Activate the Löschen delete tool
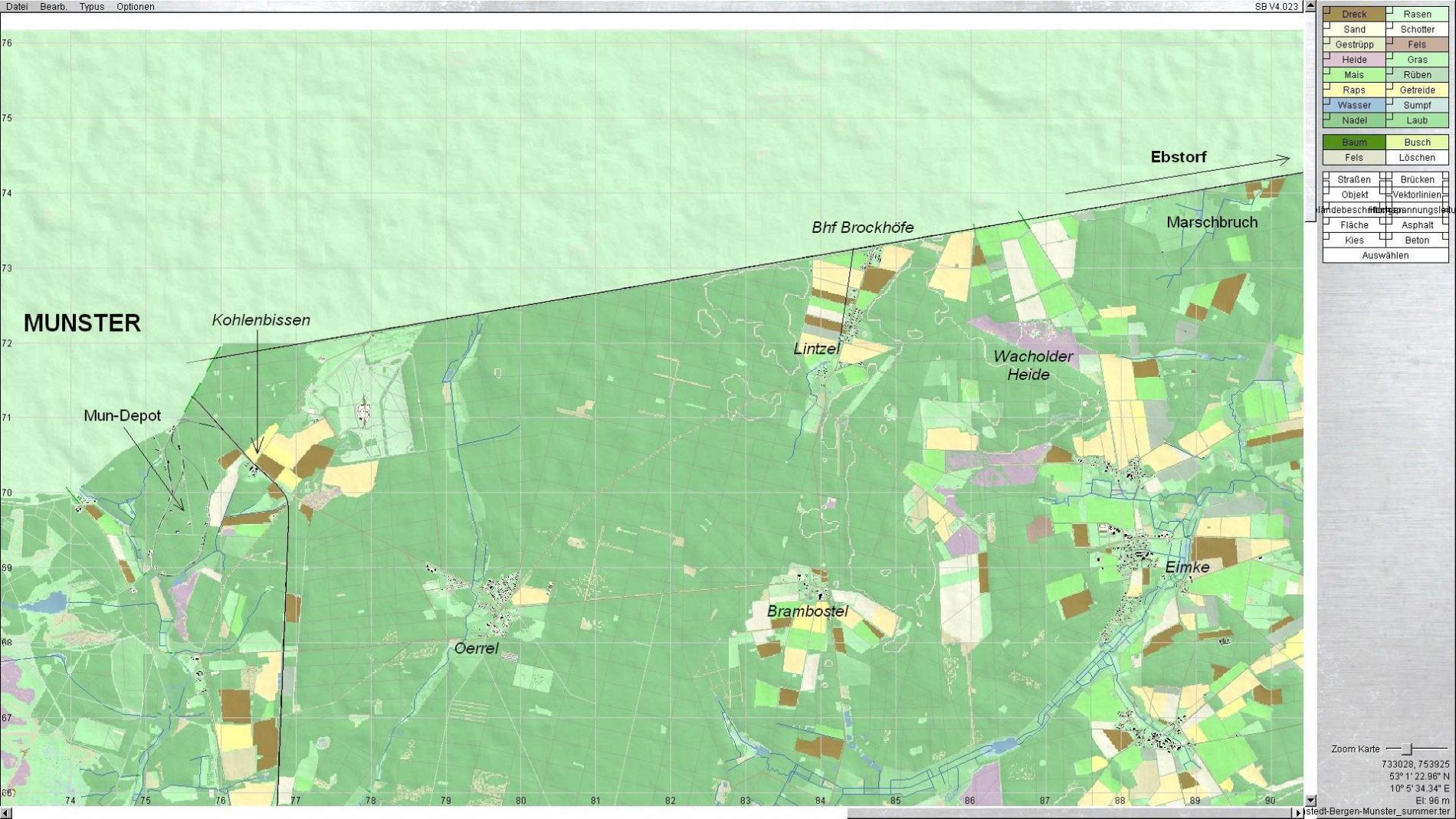The image size is (1456, 819). click(1417, 158)
